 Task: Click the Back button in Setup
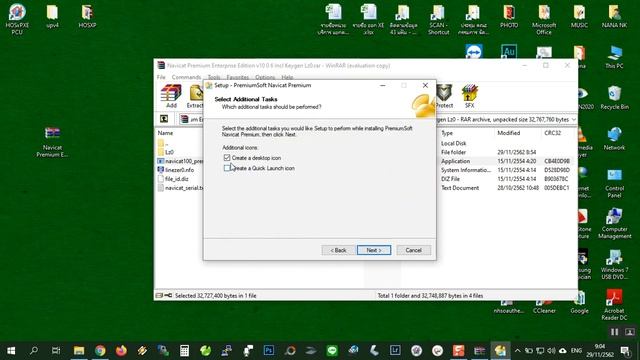338,250
